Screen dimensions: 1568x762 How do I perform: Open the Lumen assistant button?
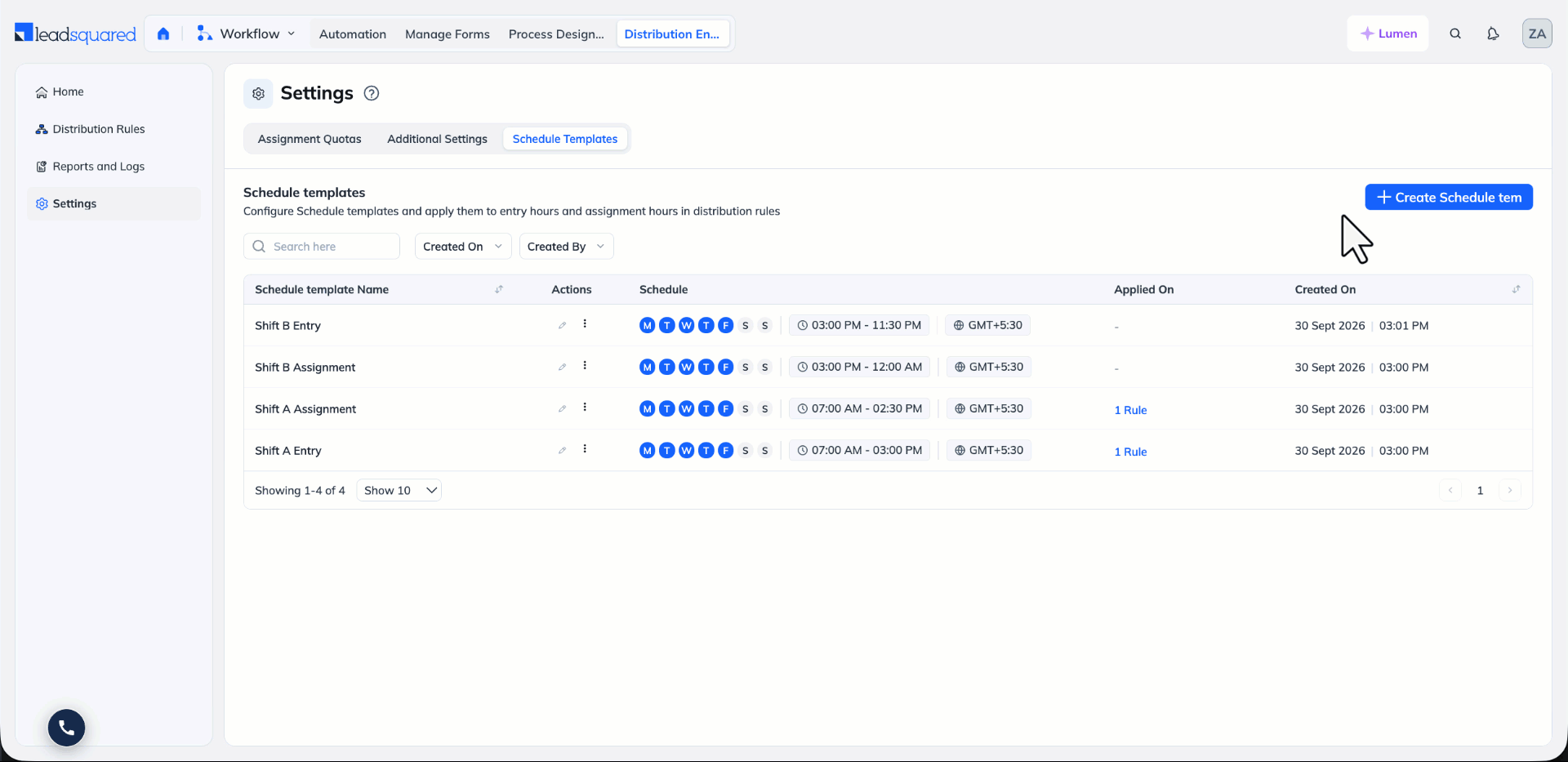[1388, 33]
